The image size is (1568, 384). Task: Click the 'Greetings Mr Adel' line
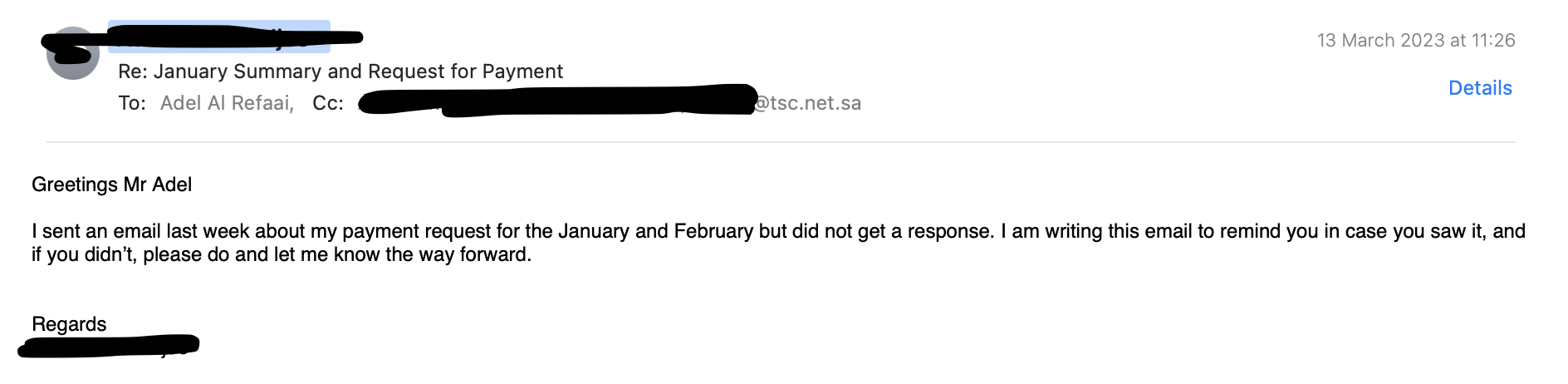click(x=111, y=185)
